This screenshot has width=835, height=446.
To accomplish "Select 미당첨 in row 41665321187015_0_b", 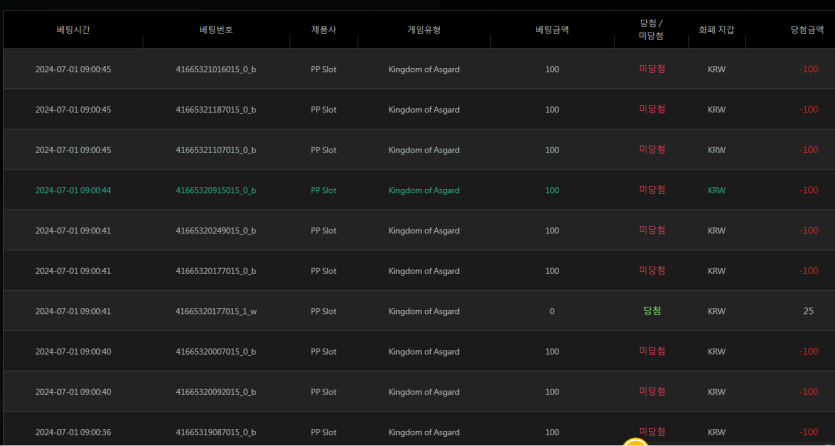I will pos(652,109).
